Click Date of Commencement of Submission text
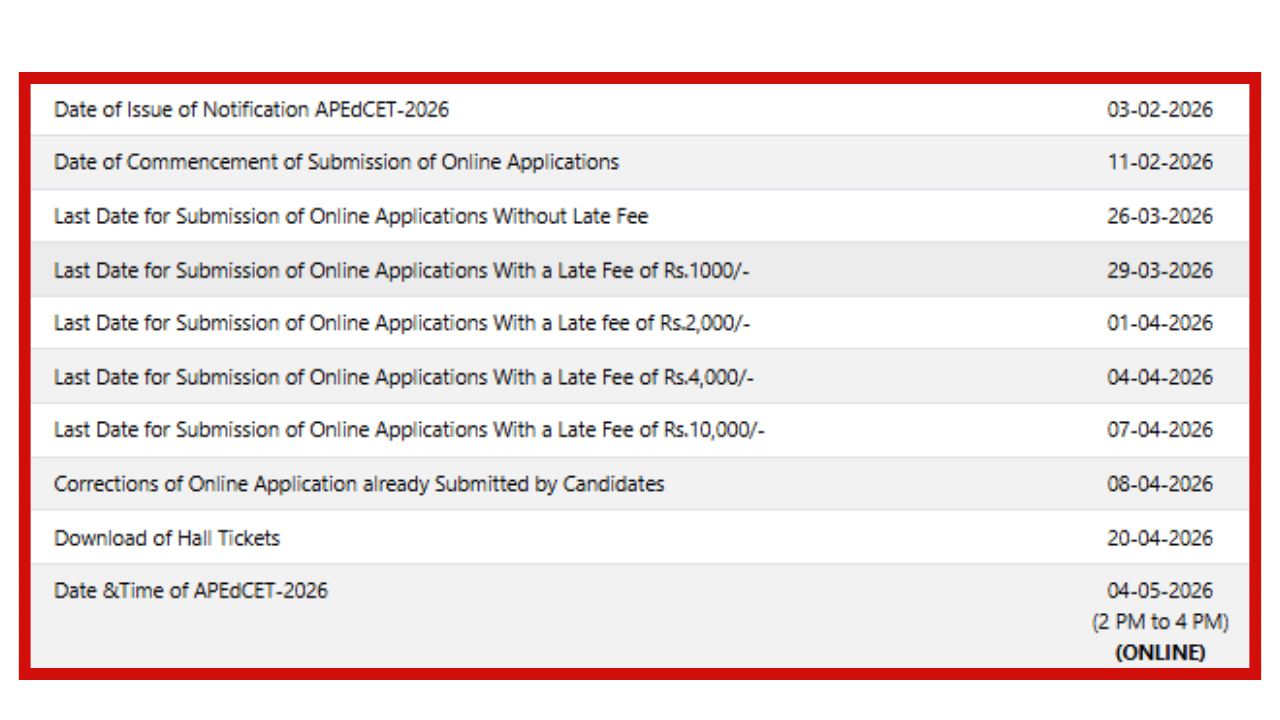 click(336, 162)
